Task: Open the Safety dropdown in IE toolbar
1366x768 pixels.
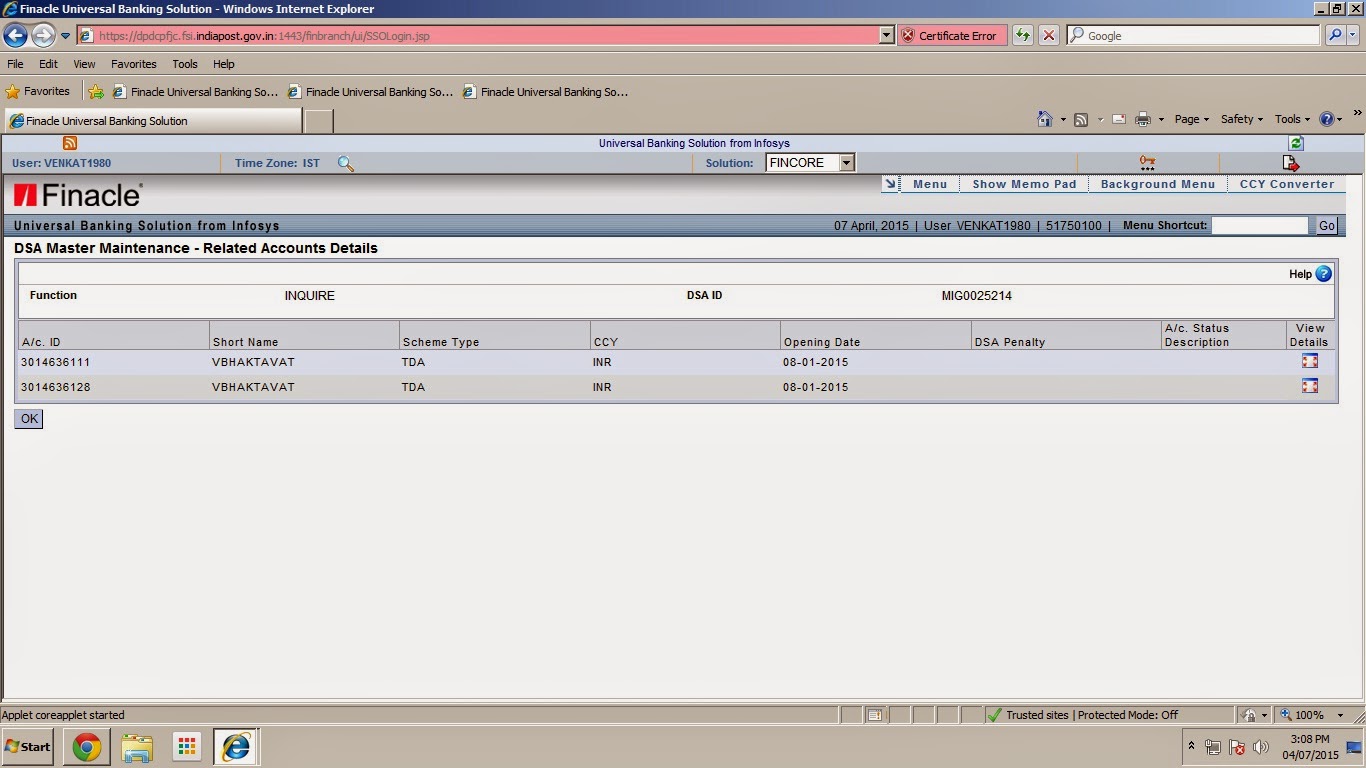Action: click(1240, 119)
